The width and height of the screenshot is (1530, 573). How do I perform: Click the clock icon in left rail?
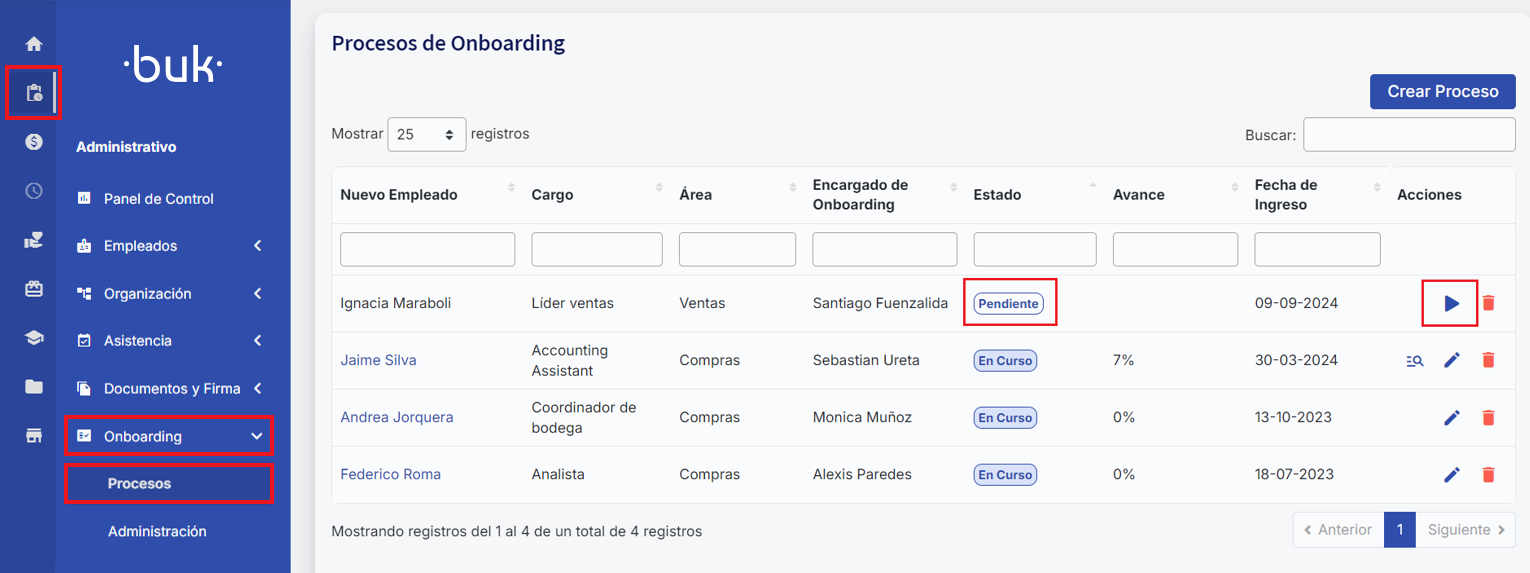click(x=34, y=191)
